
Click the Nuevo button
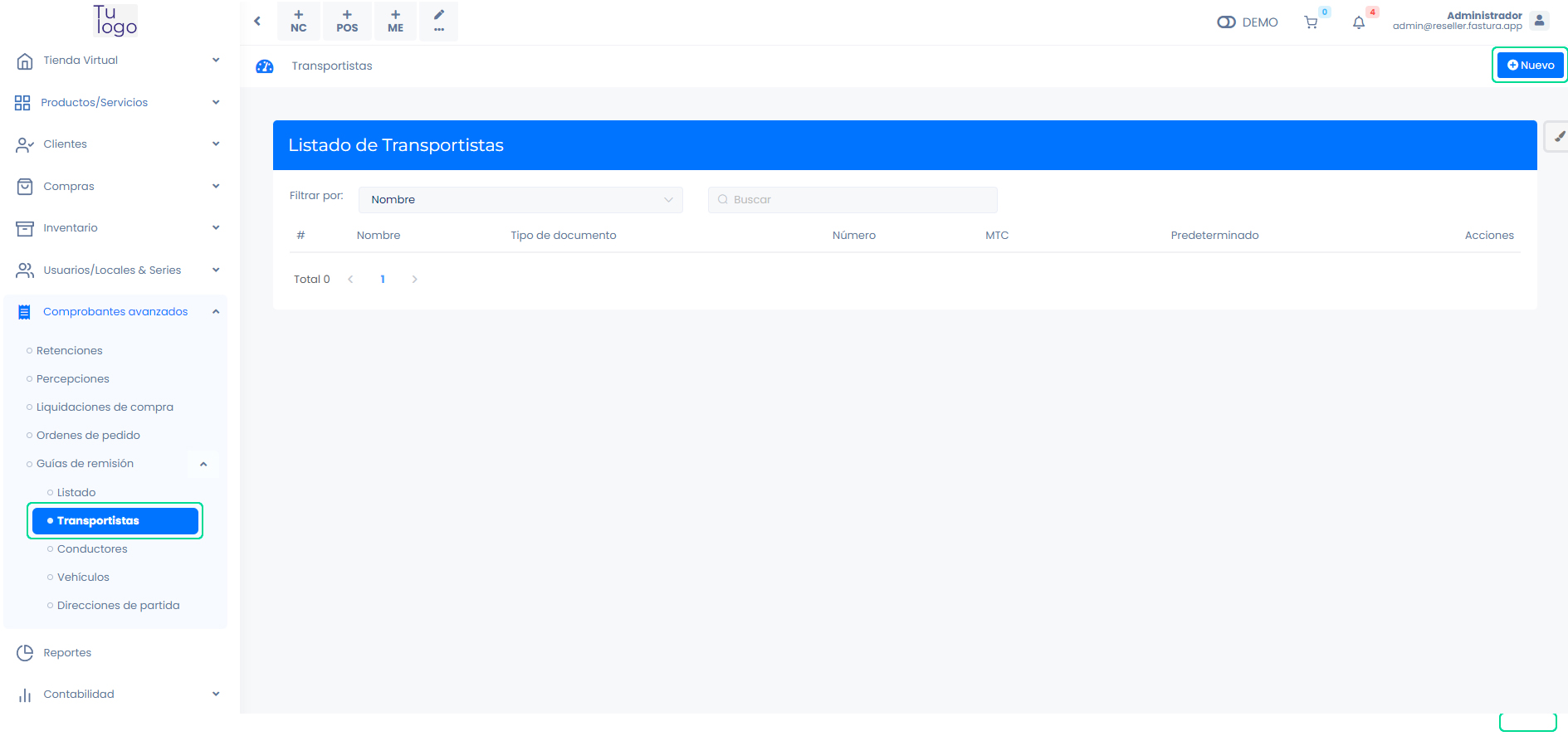pyautogui.click(x=1530, y=65)
